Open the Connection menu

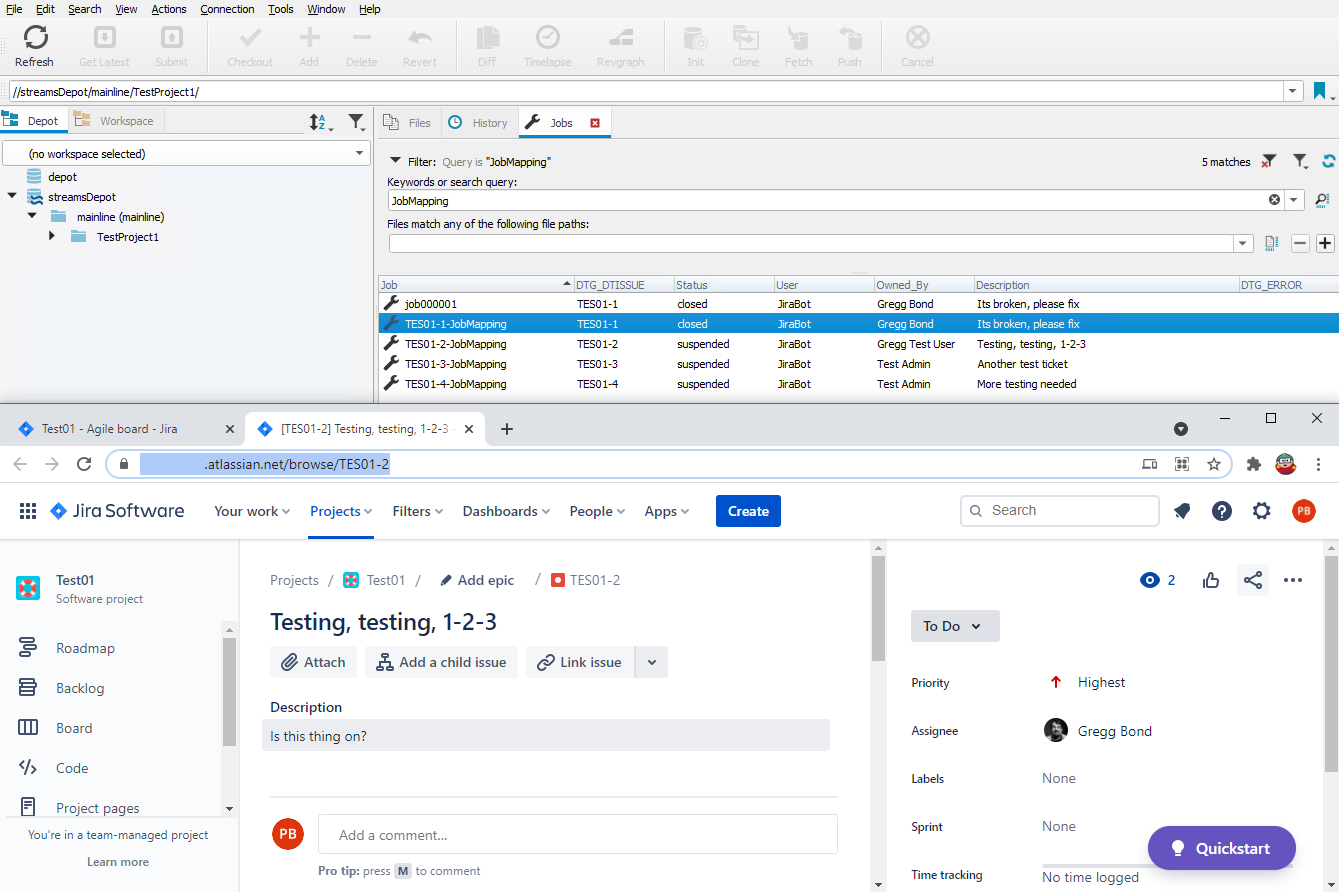[227, 9]
